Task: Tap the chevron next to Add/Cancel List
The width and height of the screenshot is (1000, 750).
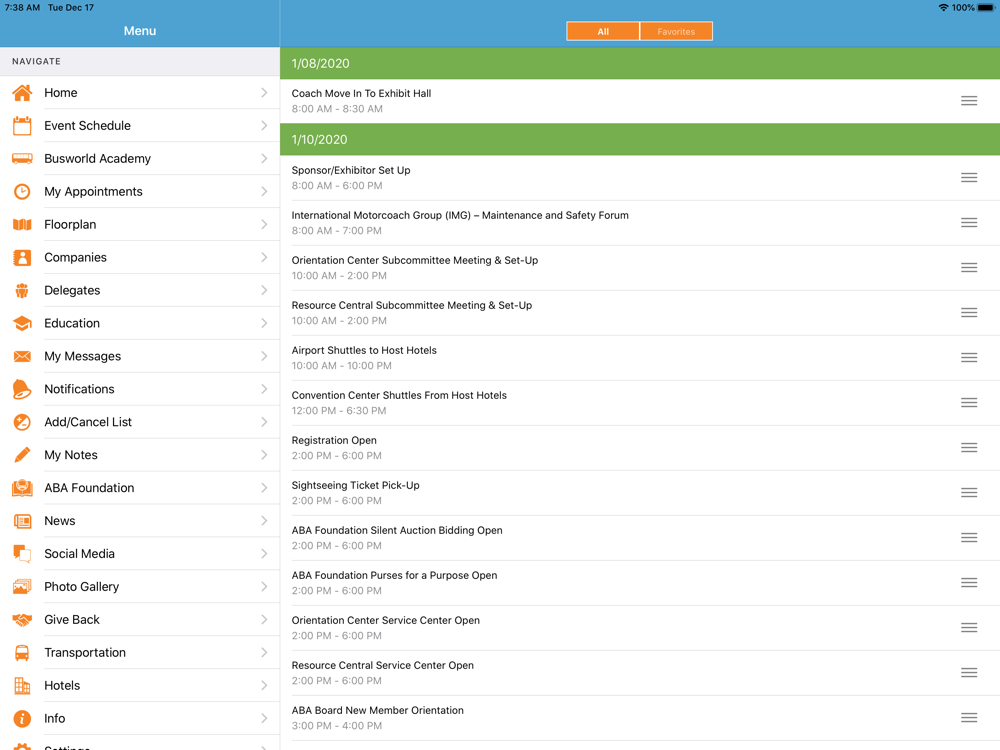Action: click(264, 422)
